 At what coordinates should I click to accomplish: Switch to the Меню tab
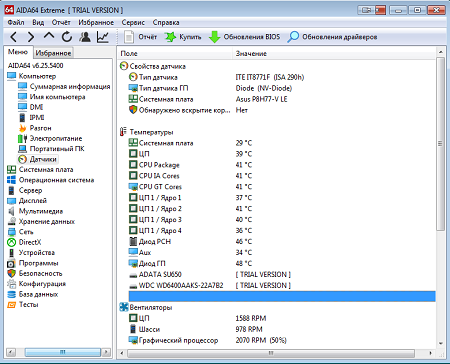(x=18, y=52)
